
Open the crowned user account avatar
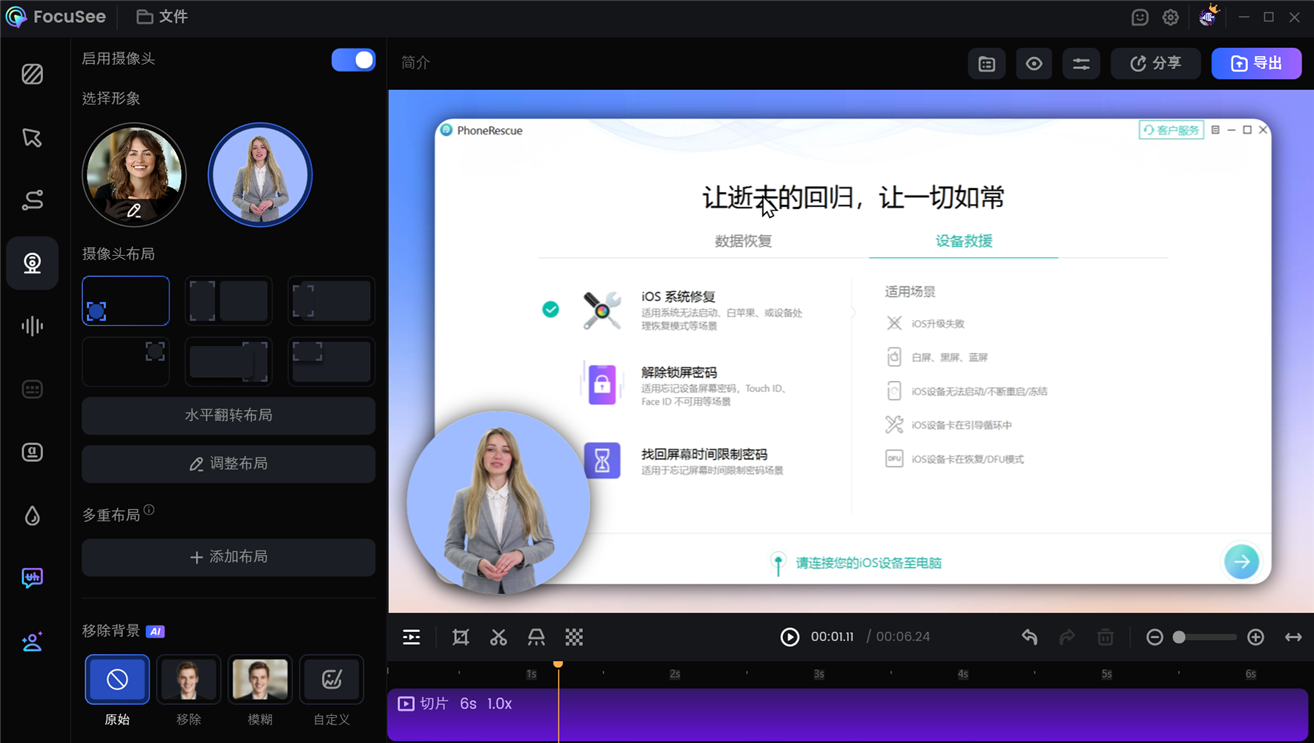pyautogui.click(x=1208, y=15)
